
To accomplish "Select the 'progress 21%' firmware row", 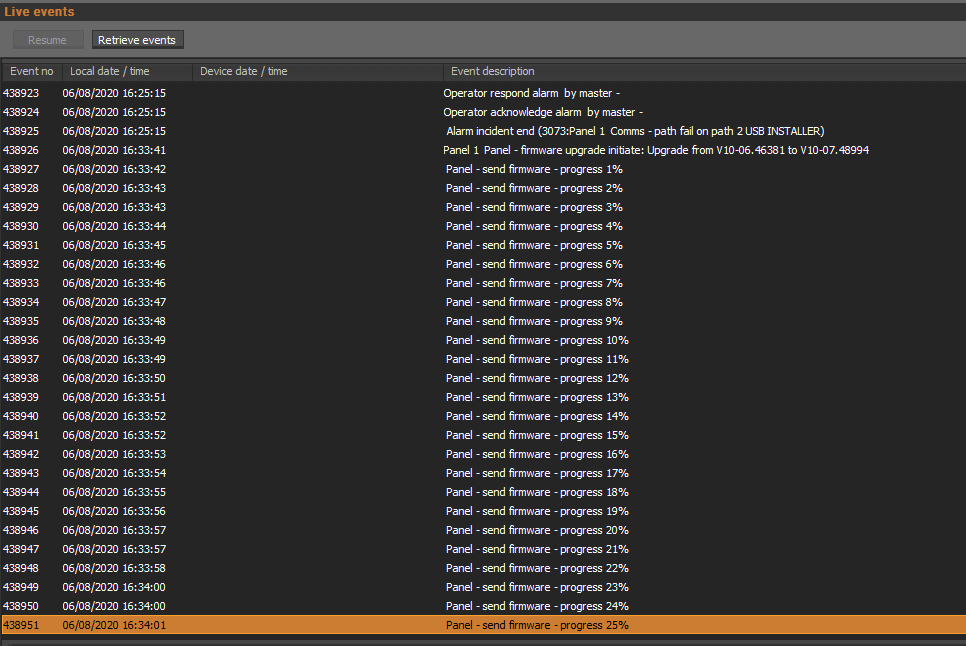I will (x=483, y=550).
